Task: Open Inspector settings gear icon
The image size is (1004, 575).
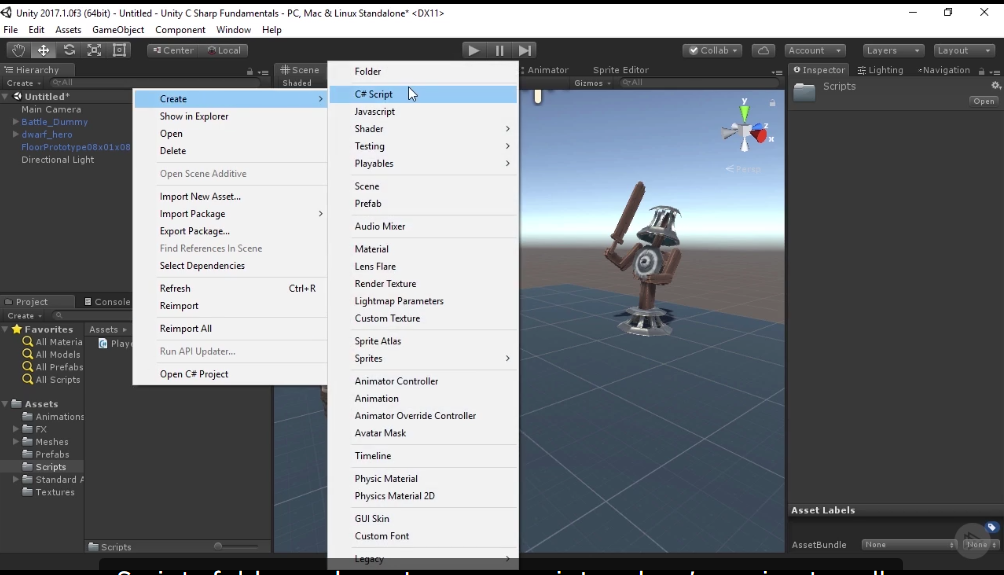Action: tap(995, 86)
